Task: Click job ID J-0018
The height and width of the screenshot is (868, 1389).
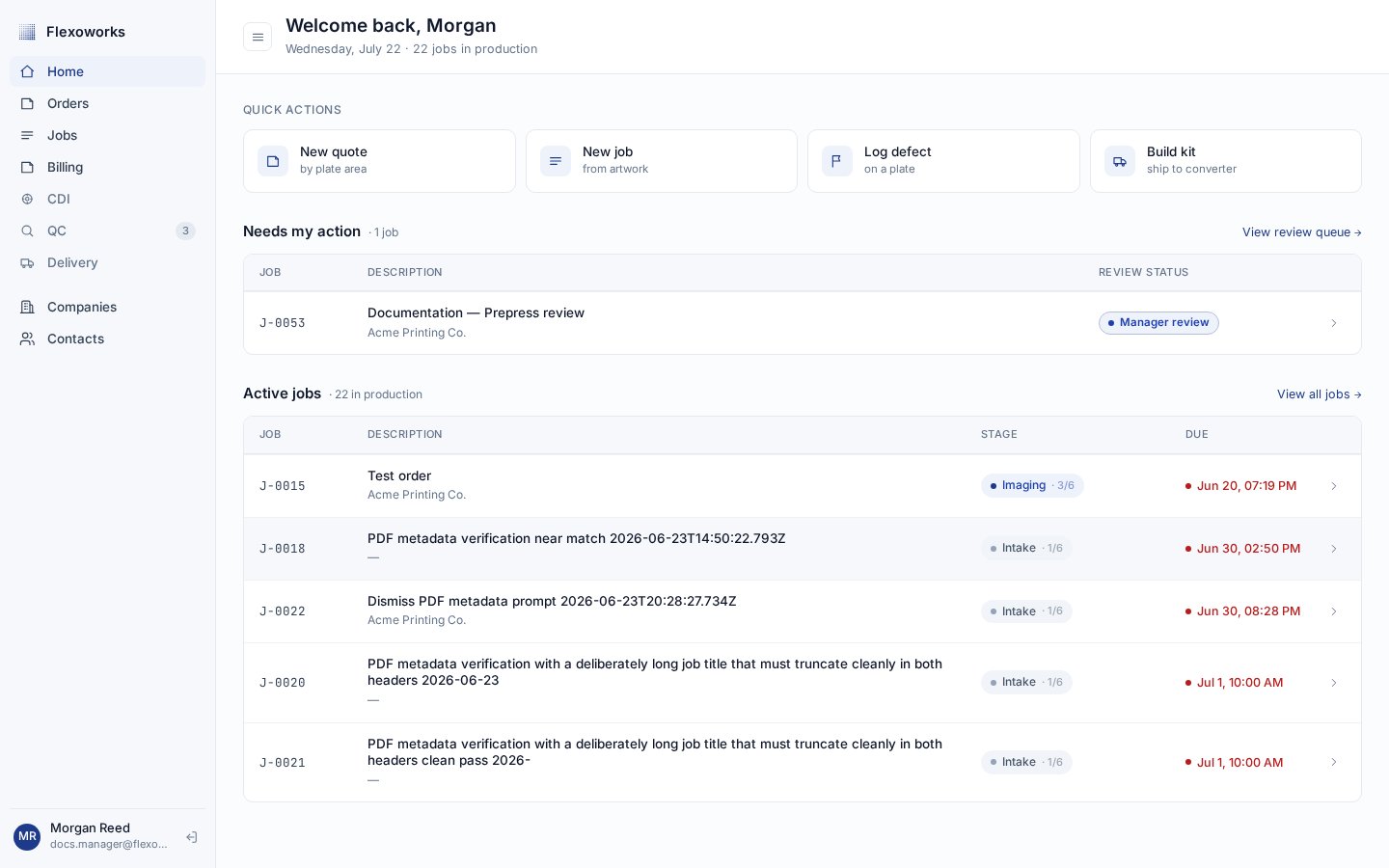Action: click(283, 549)
